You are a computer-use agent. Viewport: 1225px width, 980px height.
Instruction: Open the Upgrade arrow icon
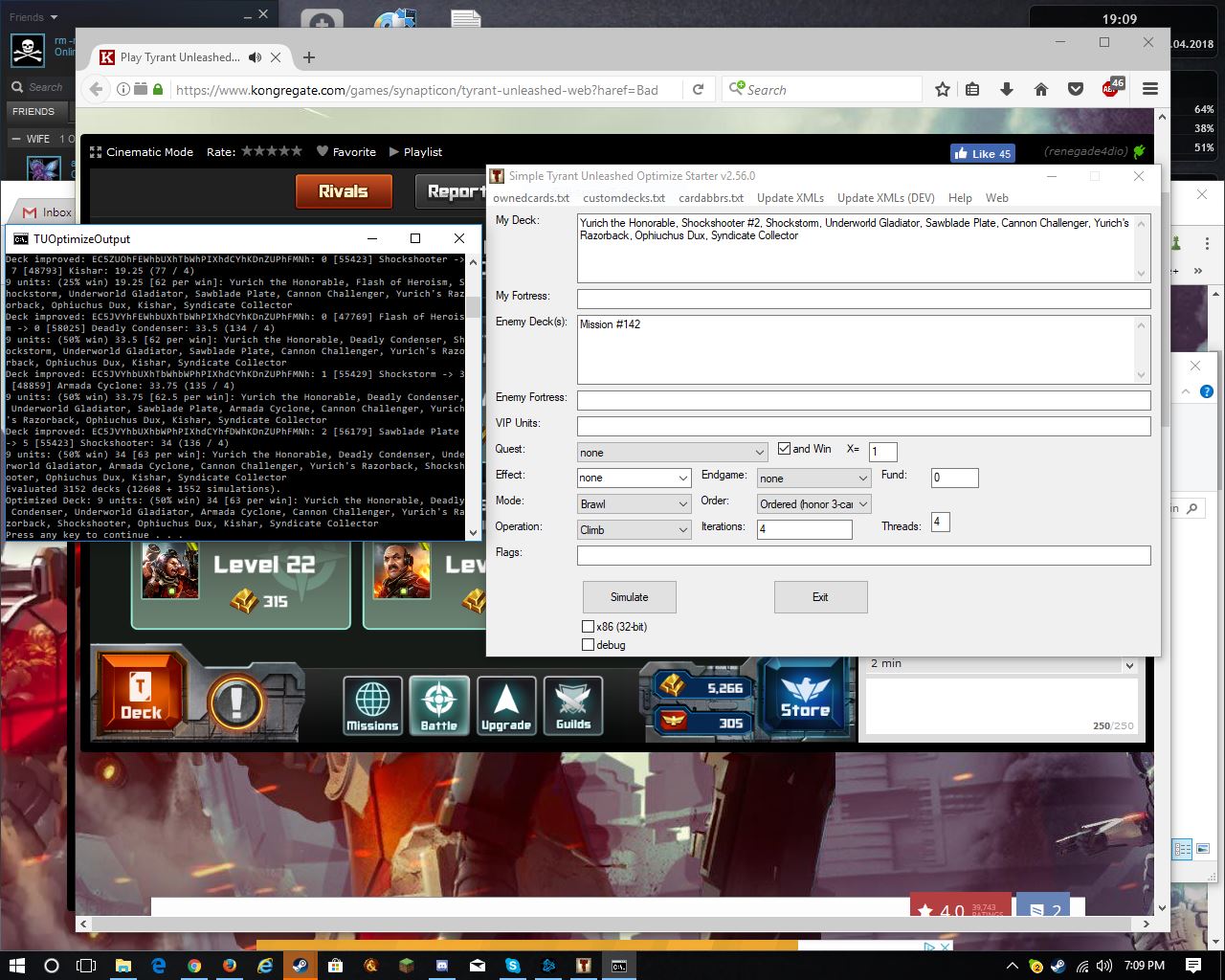click(x=506, y=705)
